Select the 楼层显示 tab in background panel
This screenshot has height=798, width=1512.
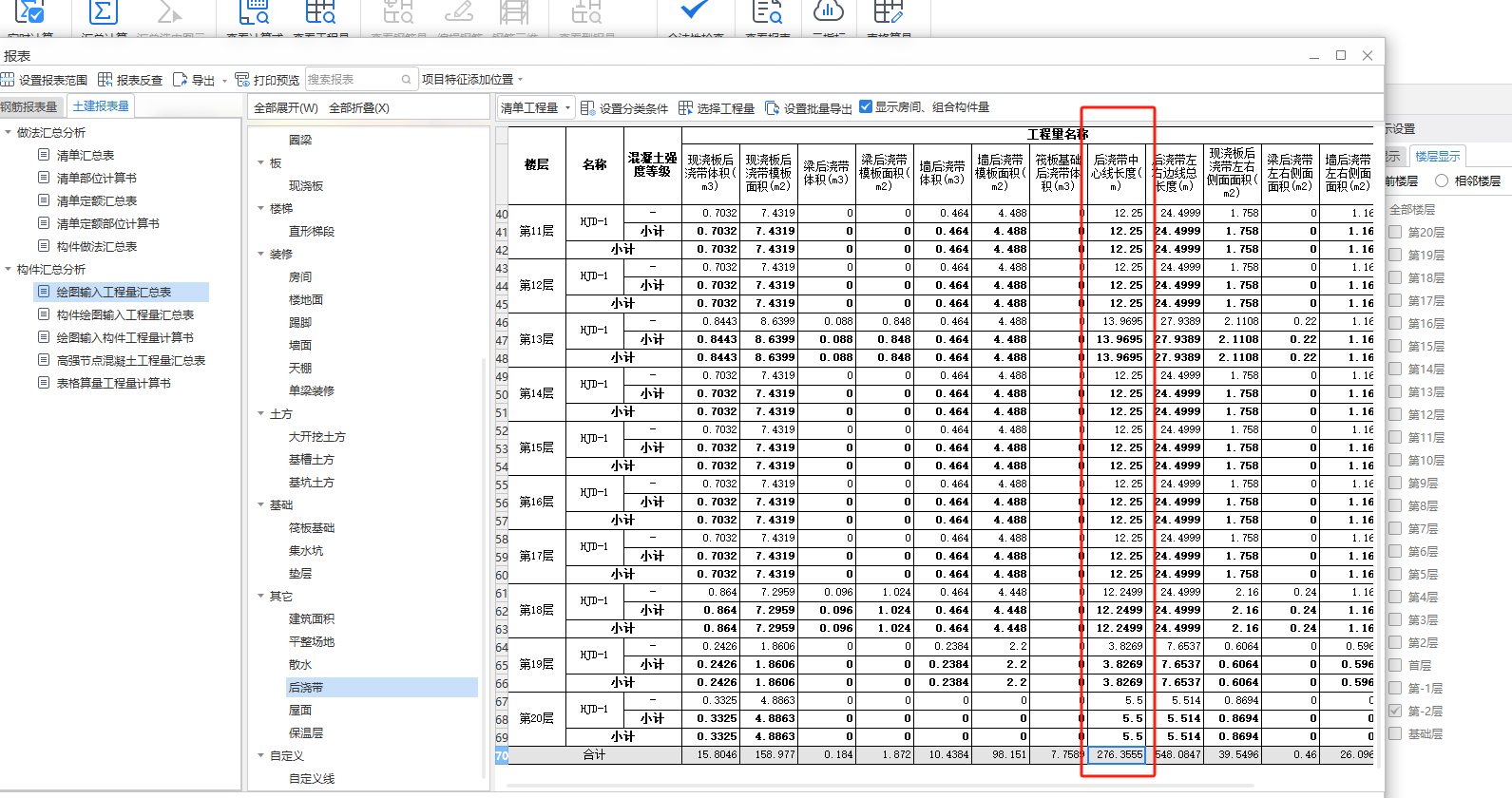1437,157
